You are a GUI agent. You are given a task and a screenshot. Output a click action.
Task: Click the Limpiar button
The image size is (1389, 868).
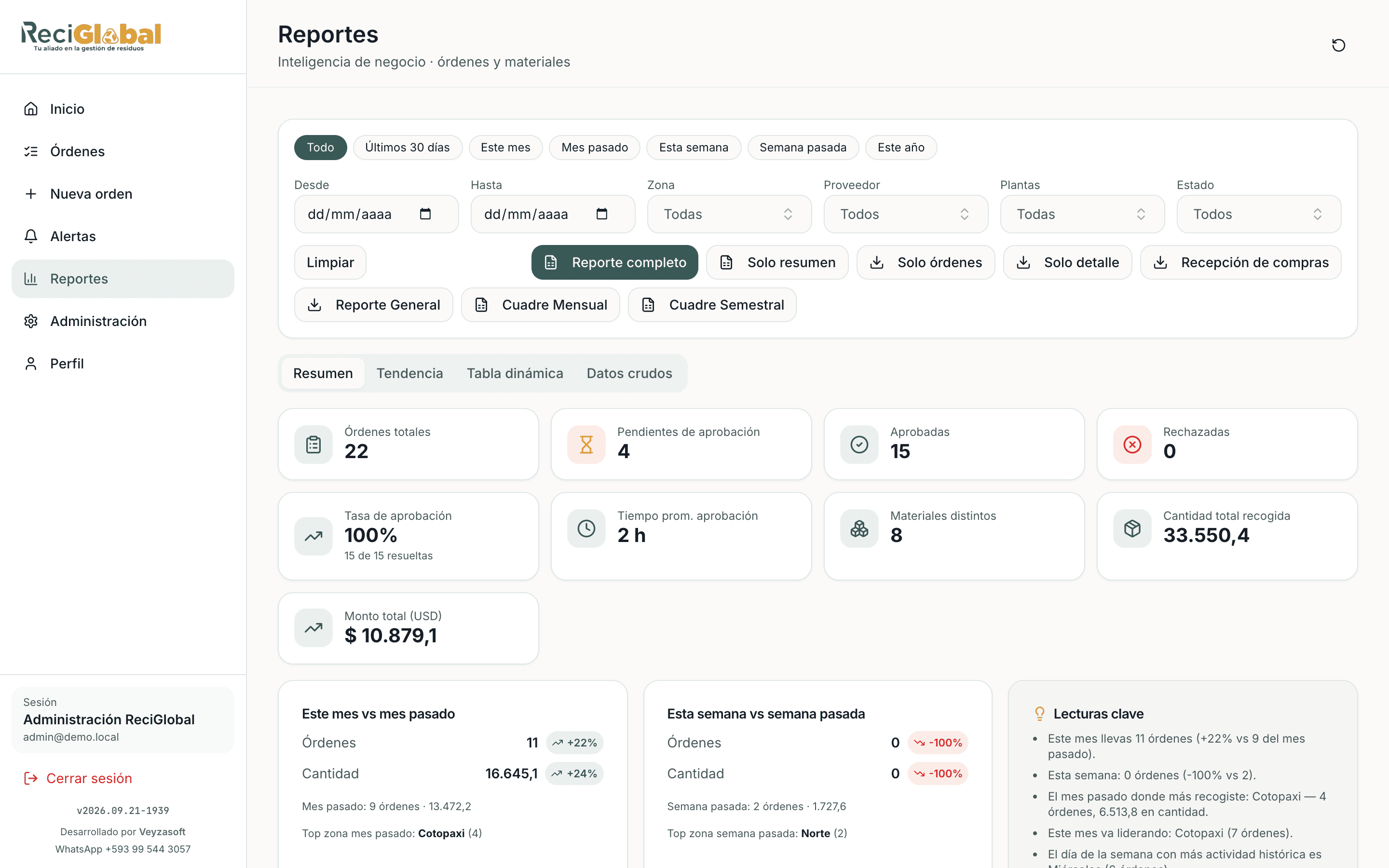330,262
